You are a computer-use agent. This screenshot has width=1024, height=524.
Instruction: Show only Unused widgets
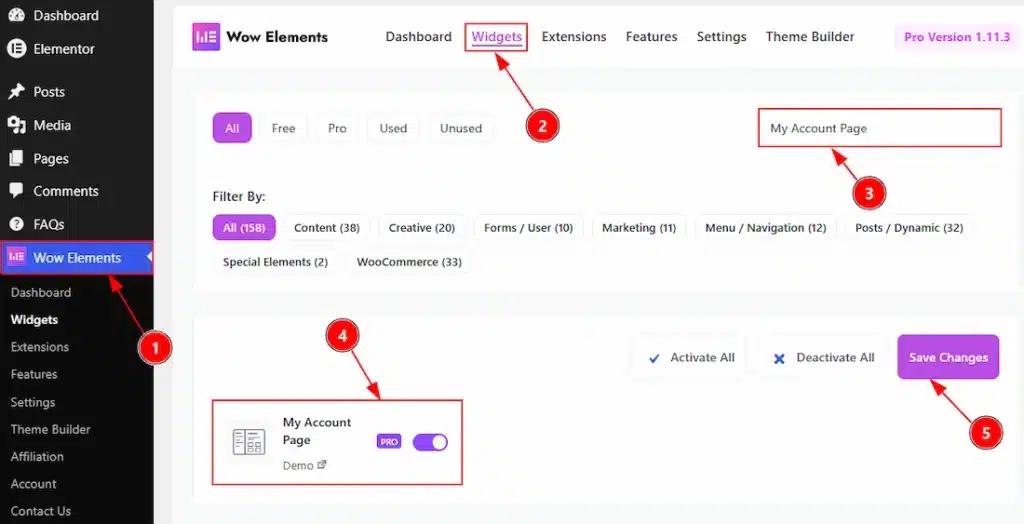461,128
